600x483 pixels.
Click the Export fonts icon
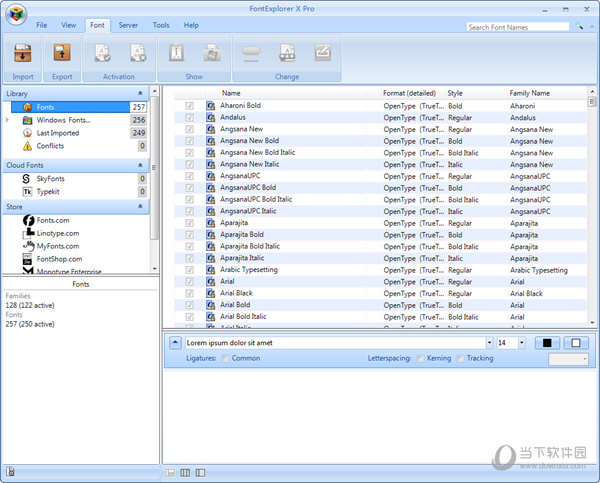click(x=62, y=53)
